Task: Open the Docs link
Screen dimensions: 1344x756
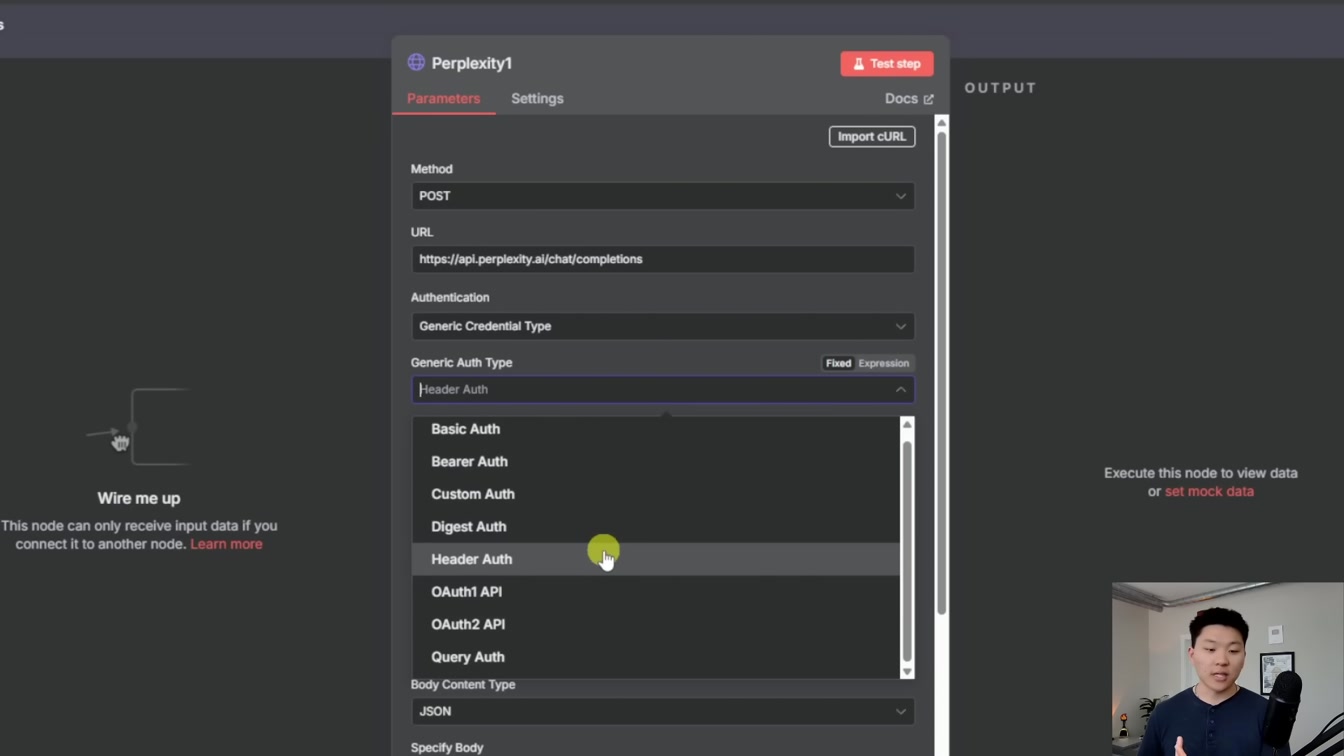Action: [x=909, y=99]
